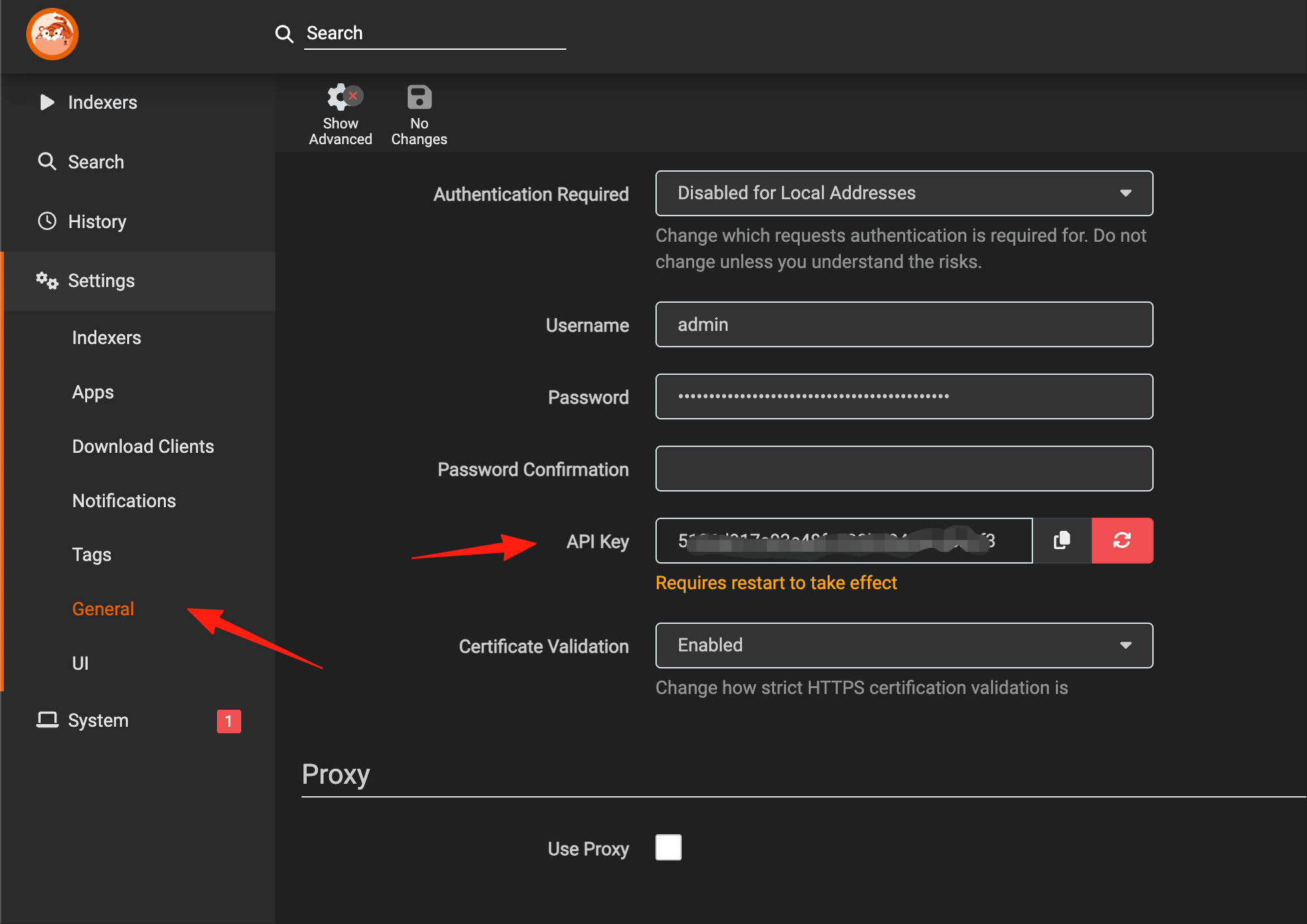Open the Authentication Required dropdown
1307x924 pixels.
pyautogui.click(x=904, y=193)
